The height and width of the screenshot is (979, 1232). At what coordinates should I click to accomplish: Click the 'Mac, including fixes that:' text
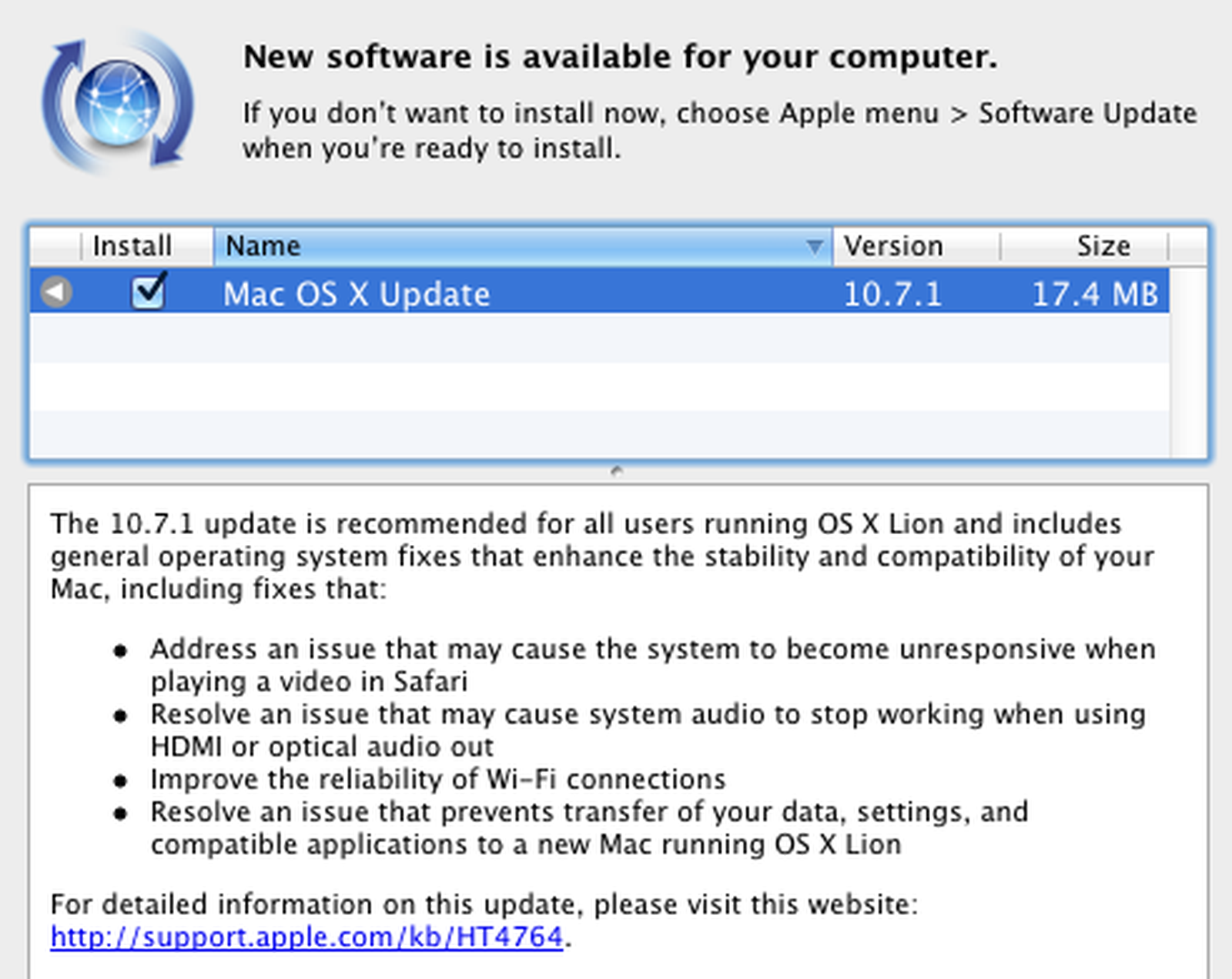(218, 589)
